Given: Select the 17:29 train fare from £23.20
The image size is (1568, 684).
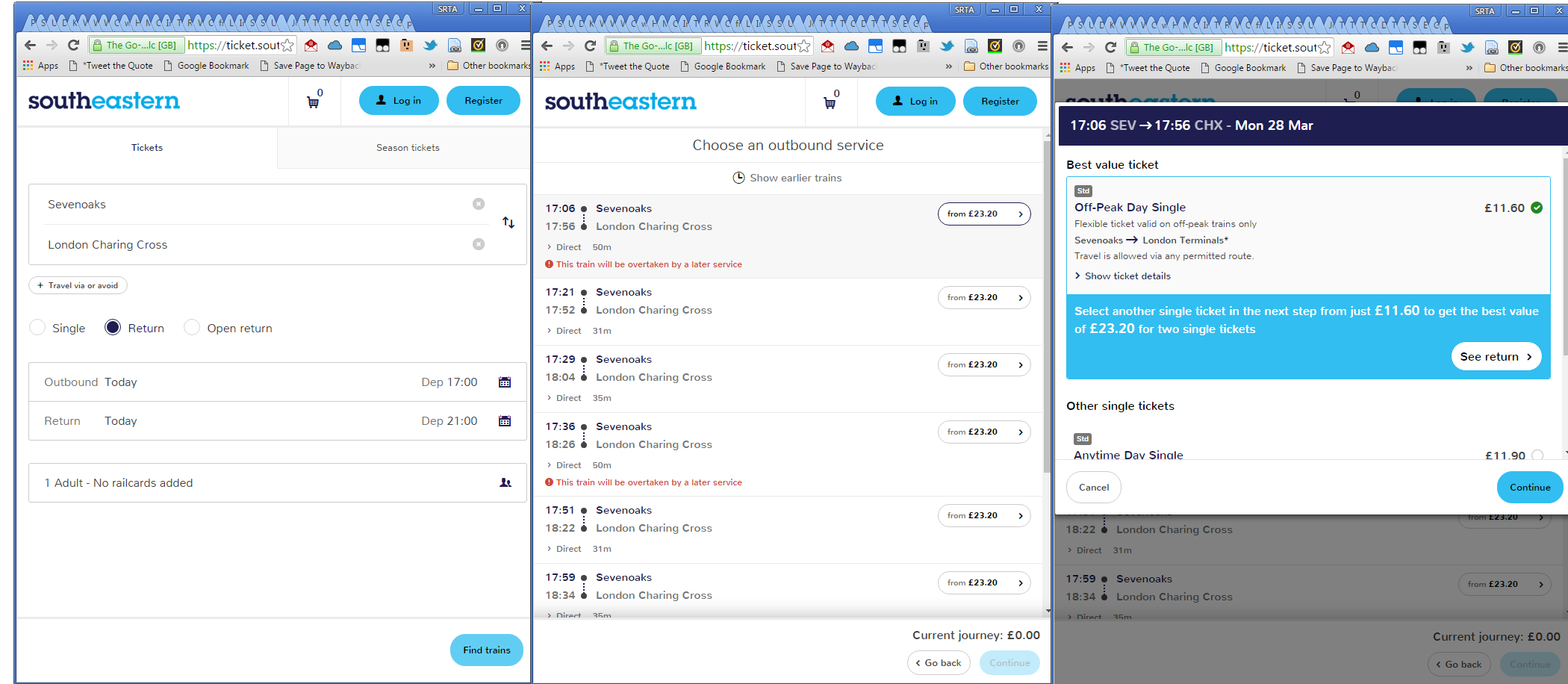Looking at the screenshot, I should click(x=983, y=365).
